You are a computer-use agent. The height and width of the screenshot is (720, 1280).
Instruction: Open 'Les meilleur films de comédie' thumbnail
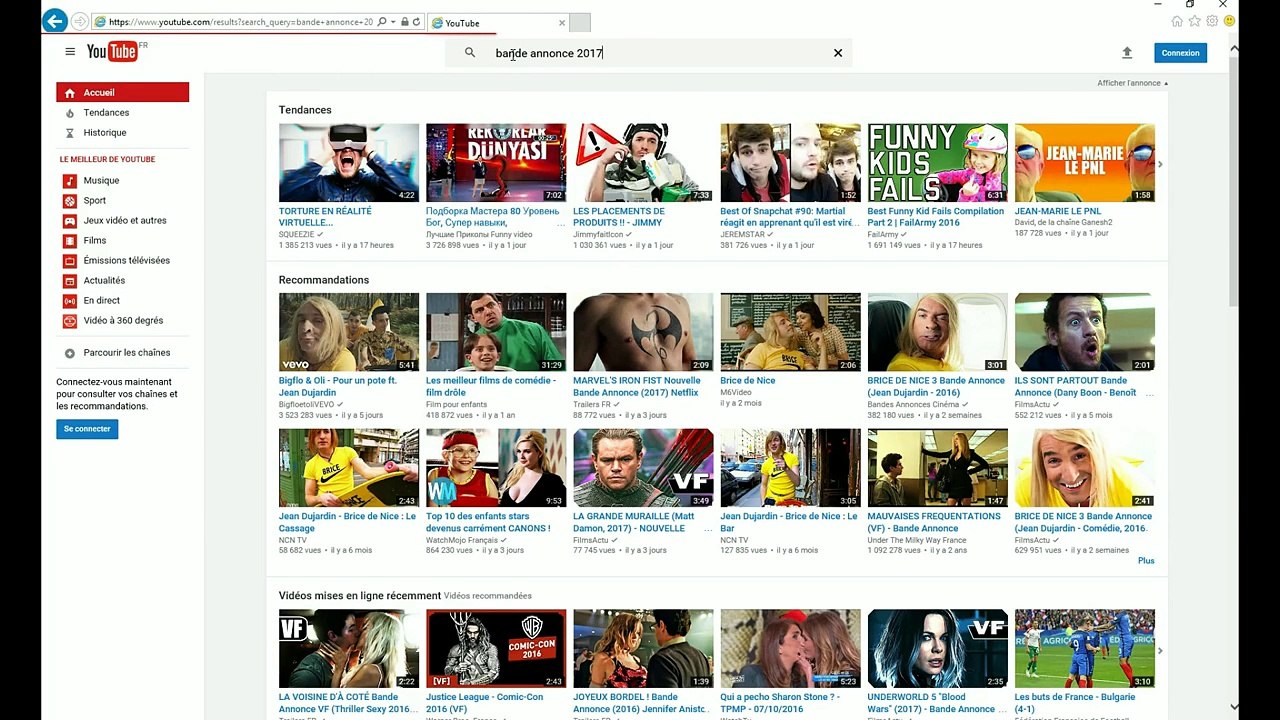pos(496,332)
